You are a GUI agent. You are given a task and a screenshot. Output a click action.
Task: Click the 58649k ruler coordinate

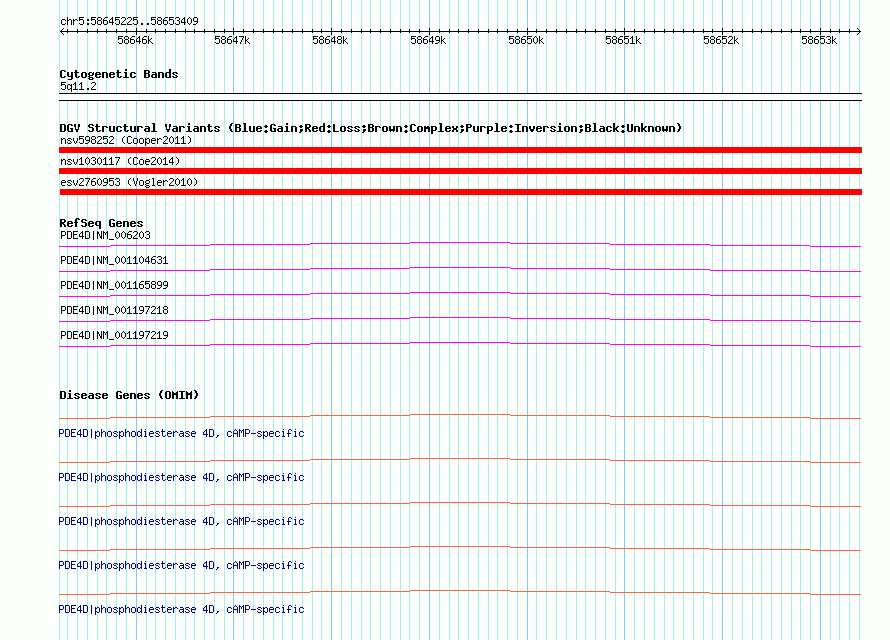tap(429, 40)
